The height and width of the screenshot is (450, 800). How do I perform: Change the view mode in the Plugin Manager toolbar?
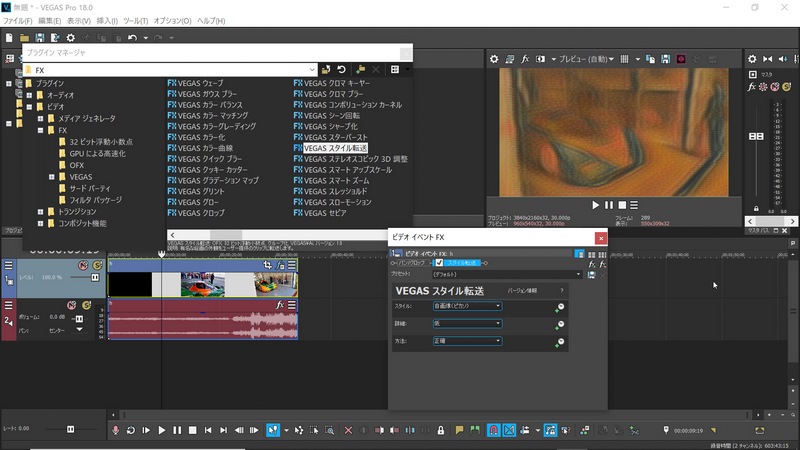click(395, 69)
